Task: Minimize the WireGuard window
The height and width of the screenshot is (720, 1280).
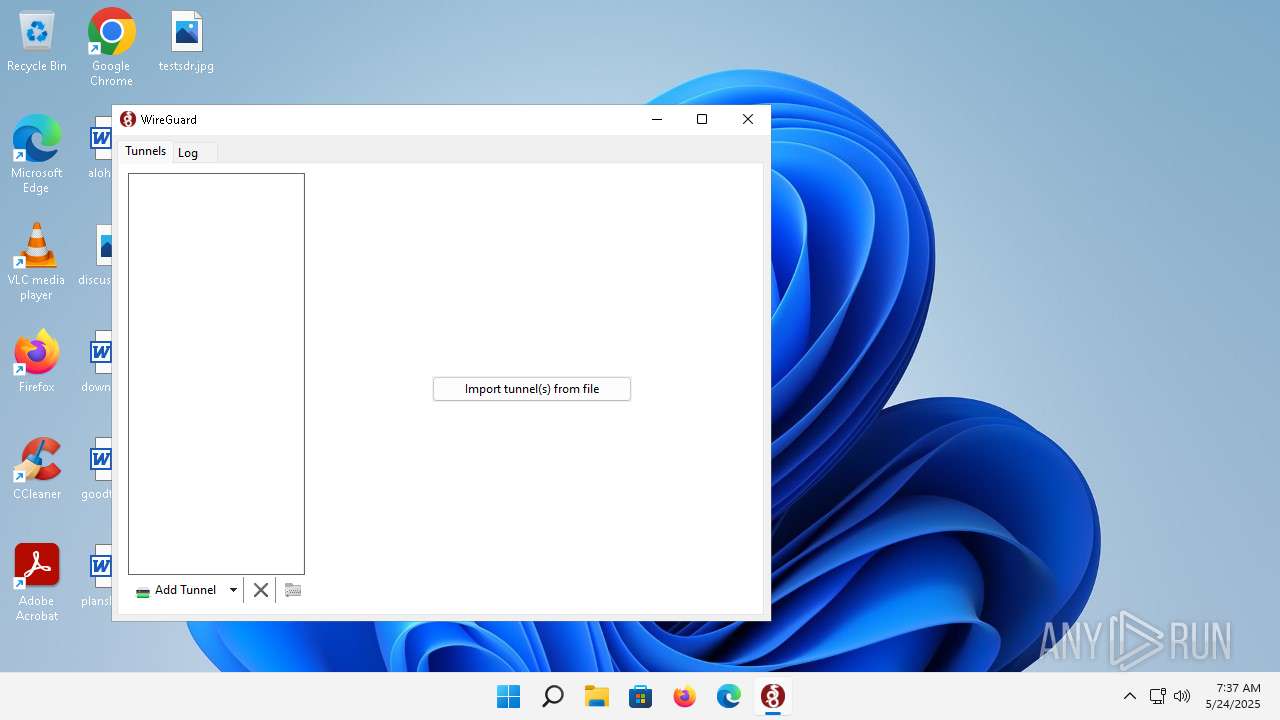Action: [657, 119]
